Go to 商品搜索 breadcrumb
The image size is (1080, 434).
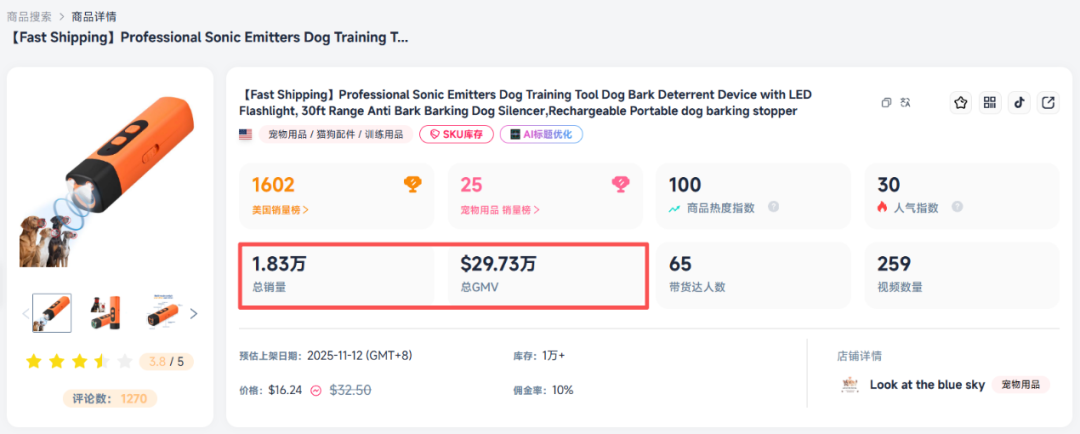pos(29,16)
